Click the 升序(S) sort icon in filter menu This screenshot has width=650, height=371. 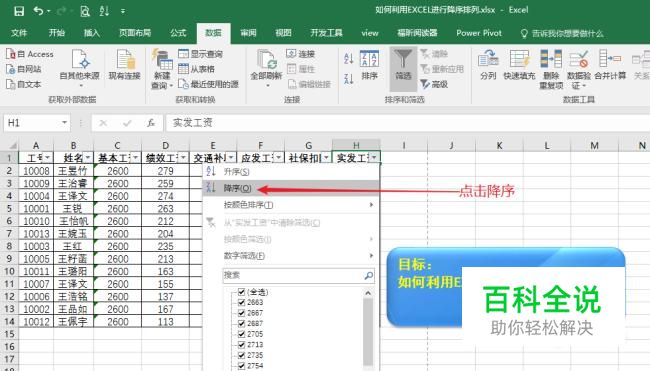click(211, 171)
